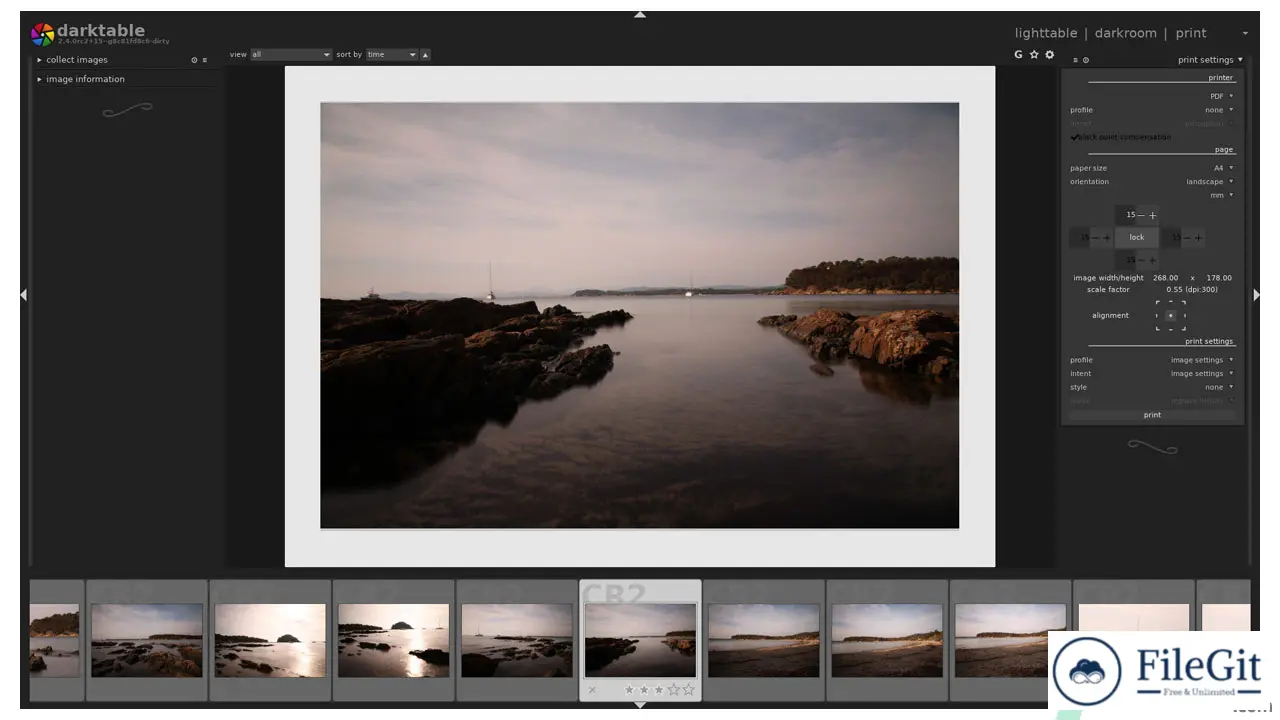Click the darktable logo icon

click(42, 34)
